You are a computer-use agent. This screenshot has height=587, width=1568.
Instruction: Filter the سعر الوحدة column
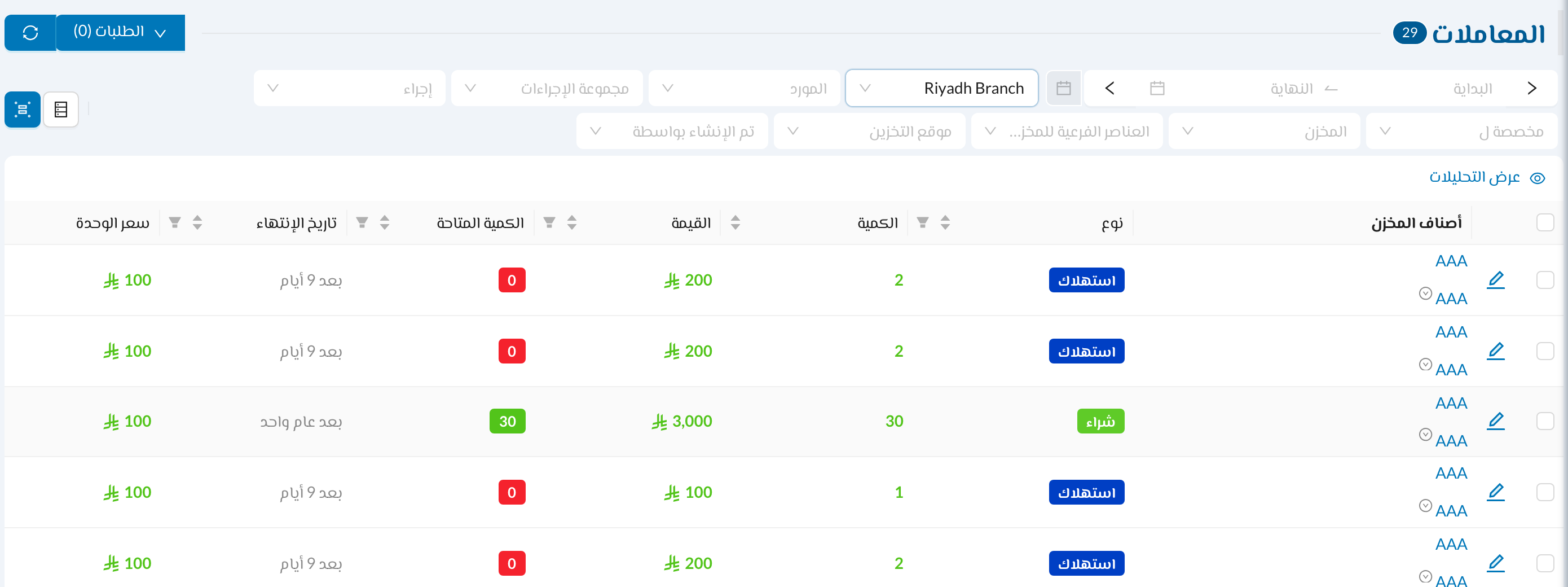(175, 222)
